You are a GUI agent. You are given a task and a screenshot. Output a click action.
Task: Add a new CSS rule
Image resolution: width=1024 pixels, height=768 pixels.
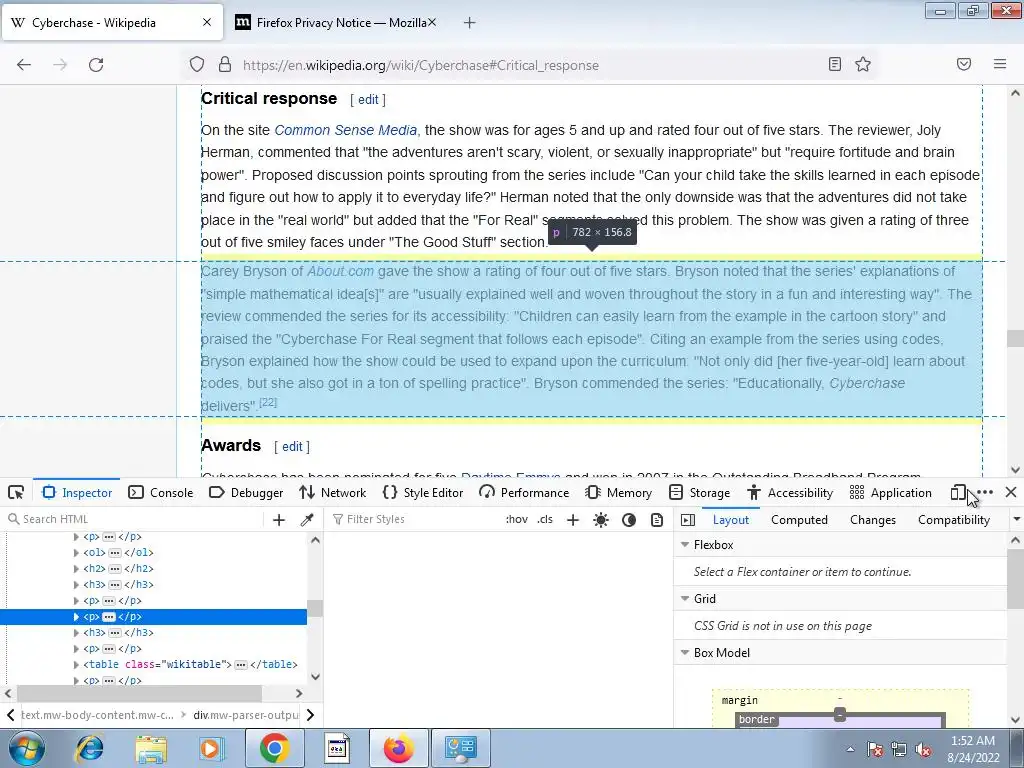coord(573,520)
